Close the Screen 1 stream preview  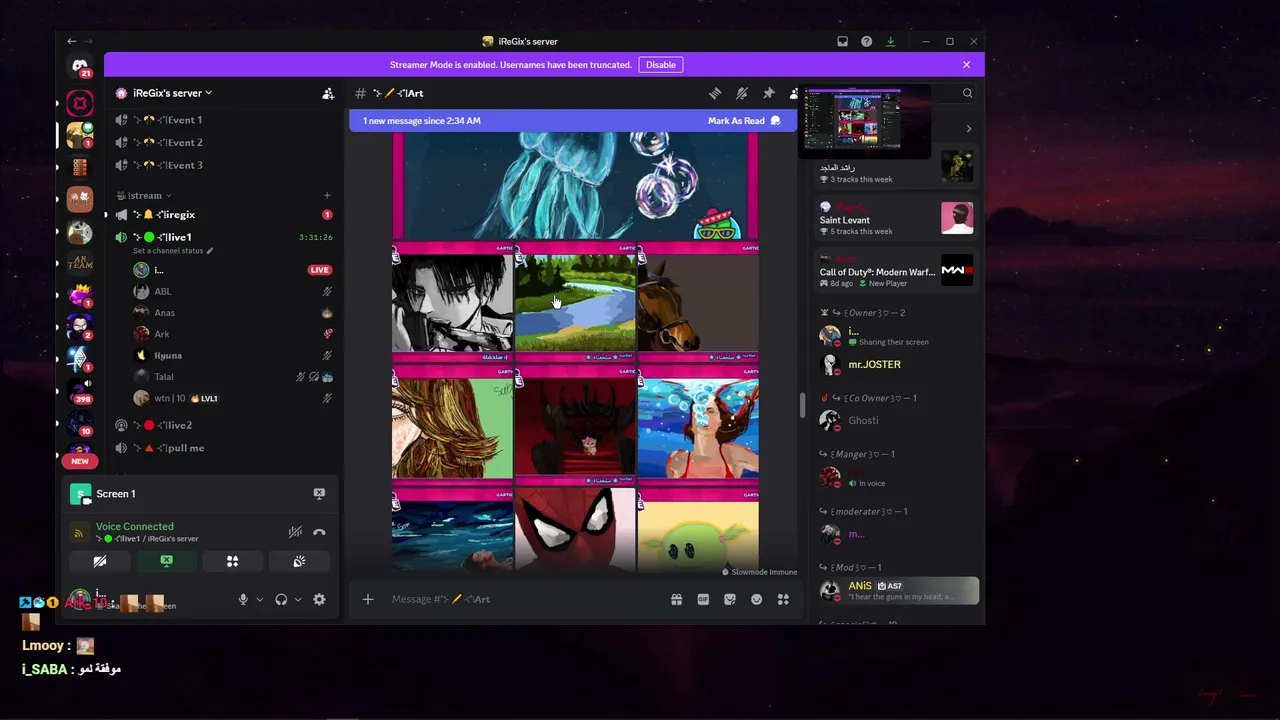tap(319, 493)
